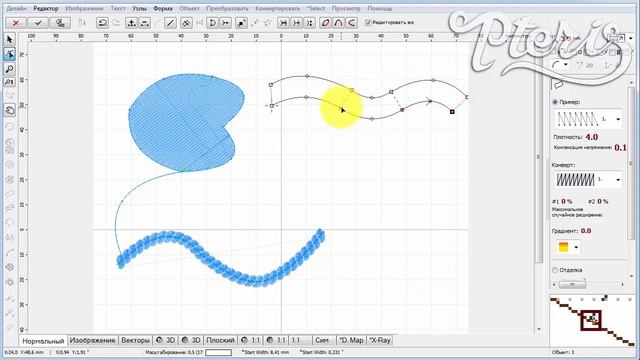The height and width of the screenshot is (360, 640).
Task: Click the first H-bracket alignment icon
Action: click(x=283, y=23)
